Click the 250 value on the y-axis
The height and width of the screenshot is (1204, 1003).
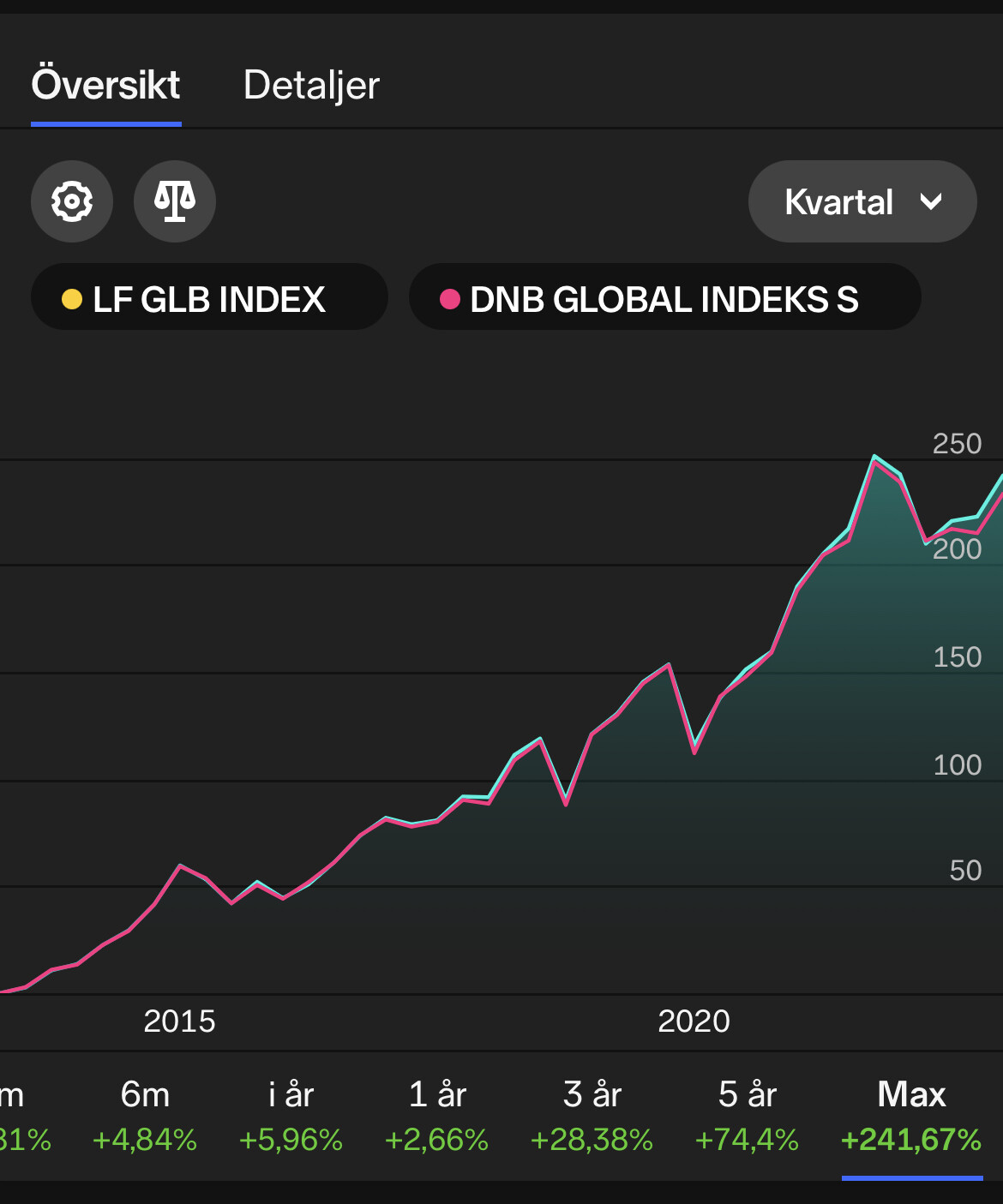(x=957, y=444)
